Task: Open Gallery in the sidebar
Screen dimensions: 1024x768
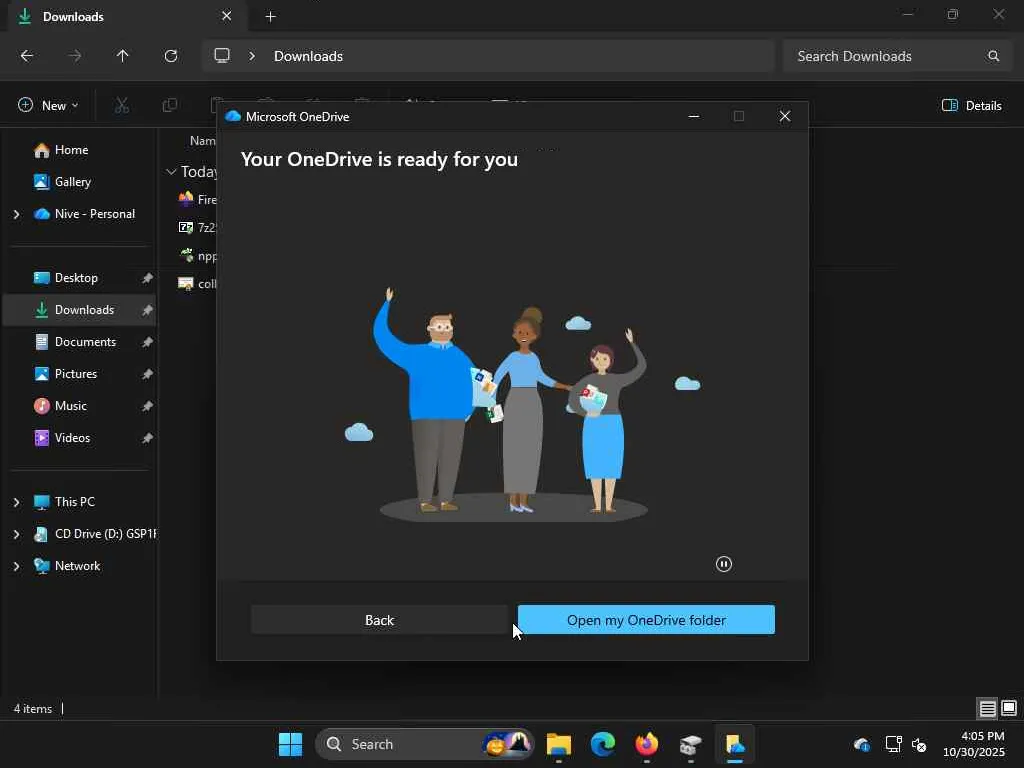Action: [x=72, y=182]
